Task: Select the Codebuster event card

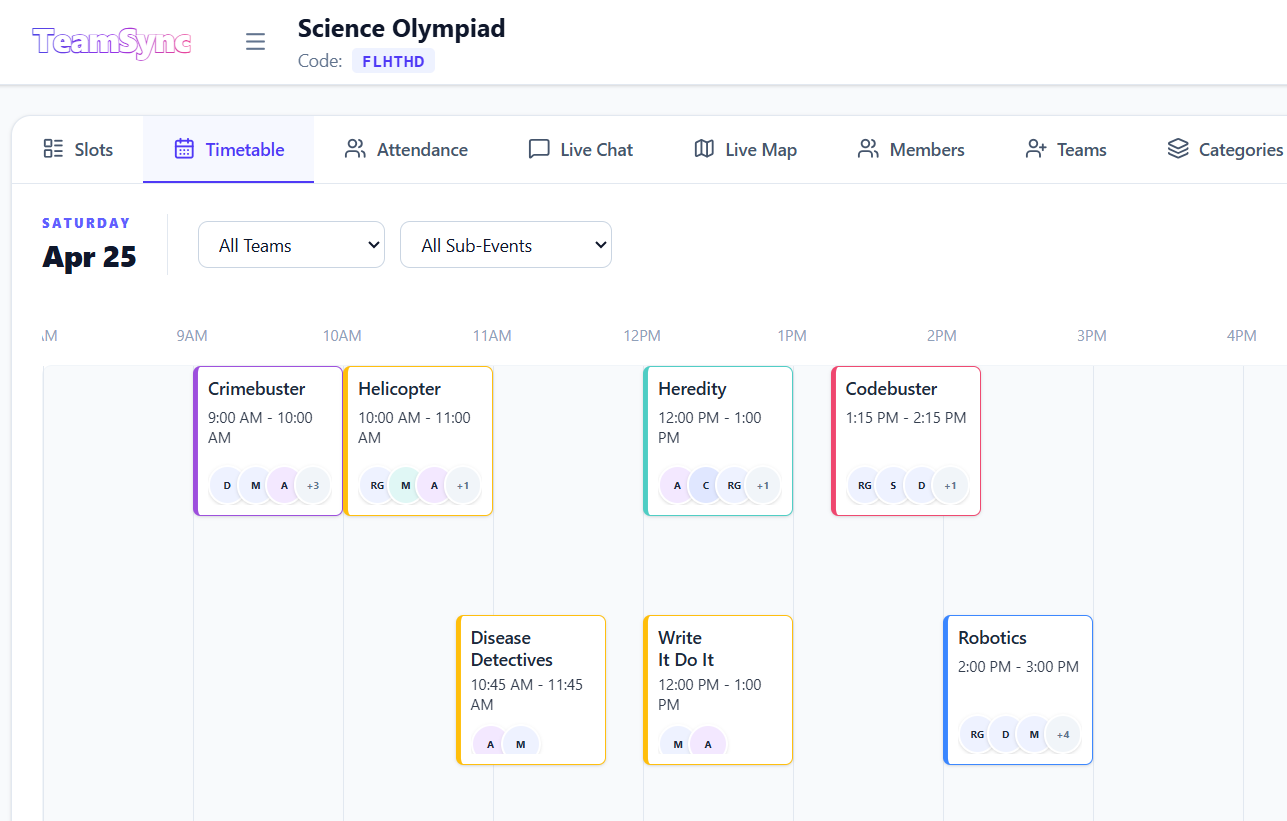Action: tap(906, 420)
